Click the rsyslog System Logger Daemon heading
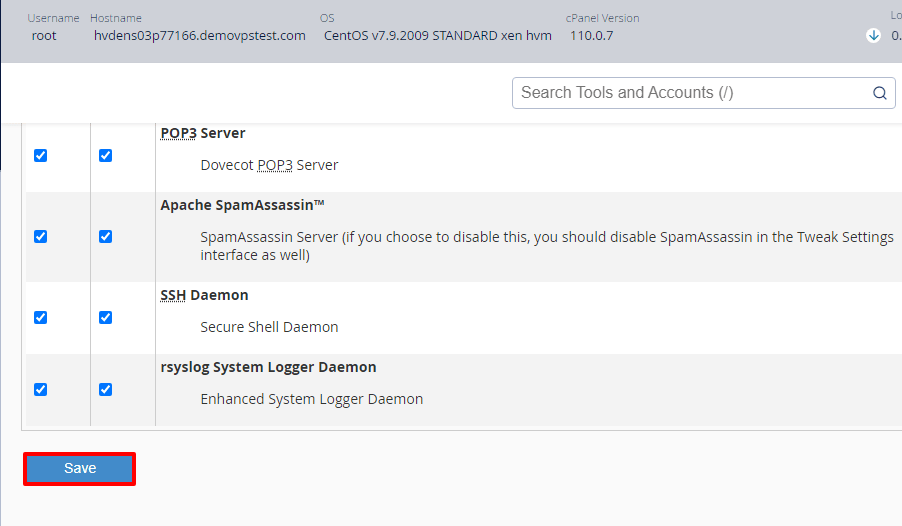Image resolution: width=902 pixels, height=526 pixels. coord(268,367)
